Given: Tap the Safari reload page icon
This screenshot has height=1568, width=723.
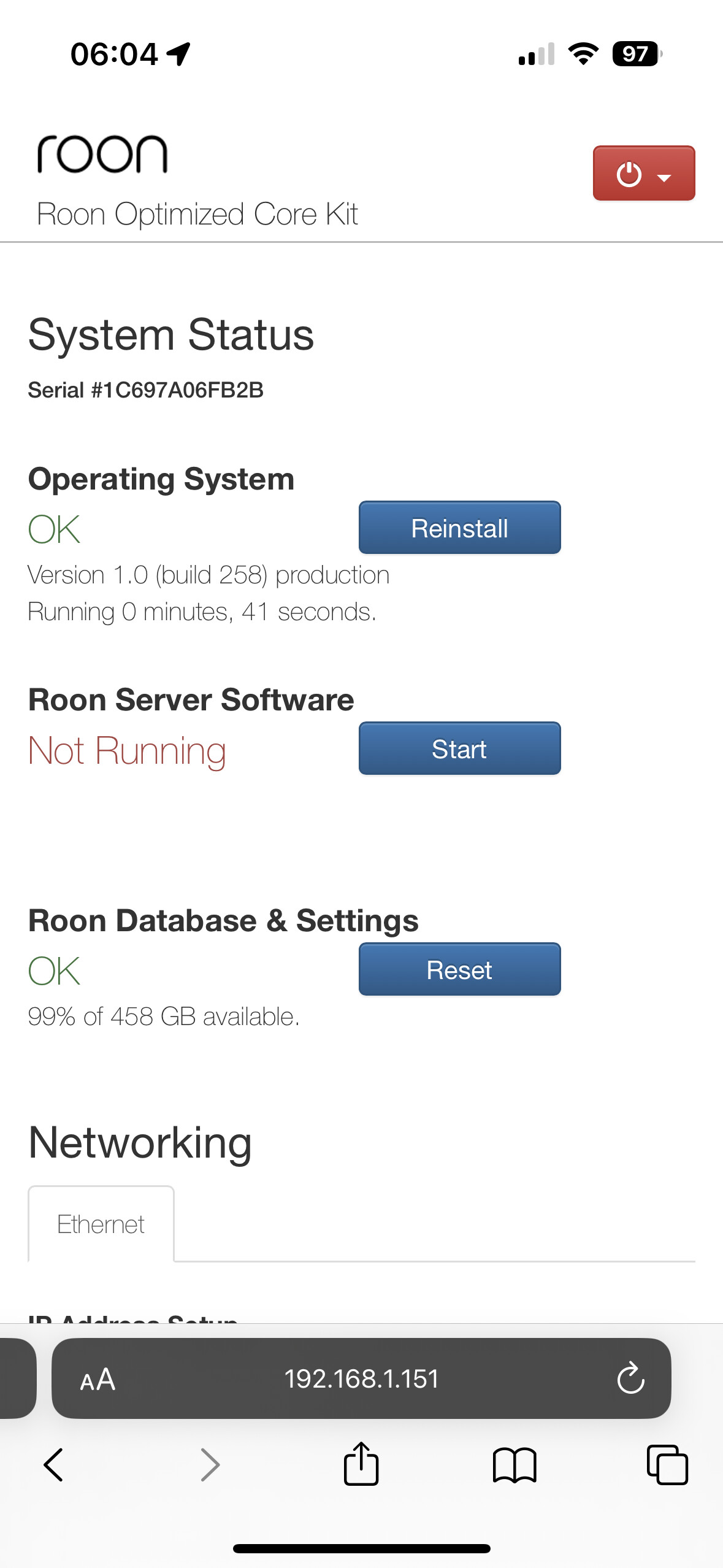Looking at the screenshot, I should 630,1378.
